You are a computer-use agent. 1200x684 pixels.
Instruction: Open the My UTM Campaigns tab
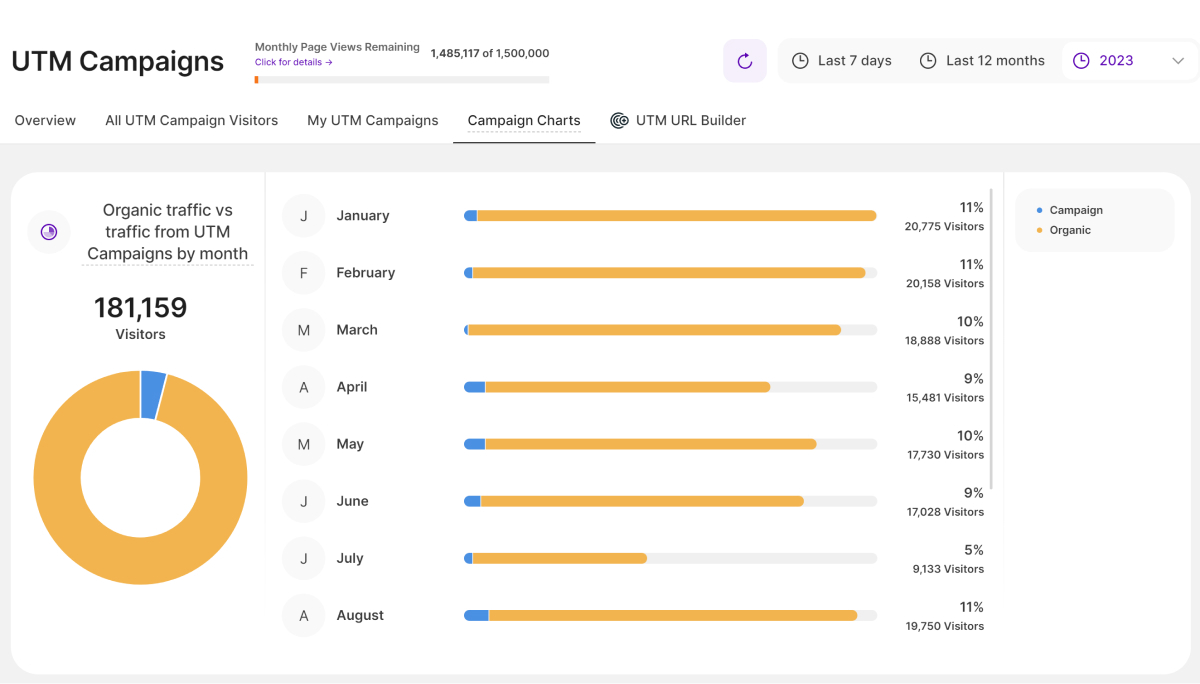372,121
